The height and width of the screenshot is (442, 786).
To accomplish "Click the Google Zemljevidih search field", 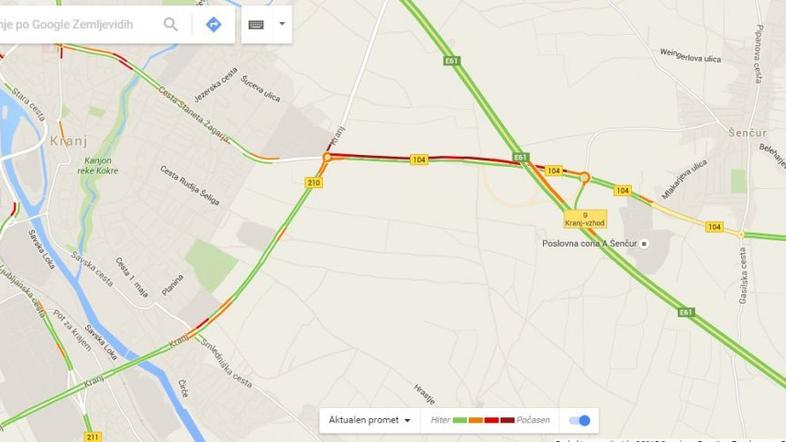I will 80,24.
